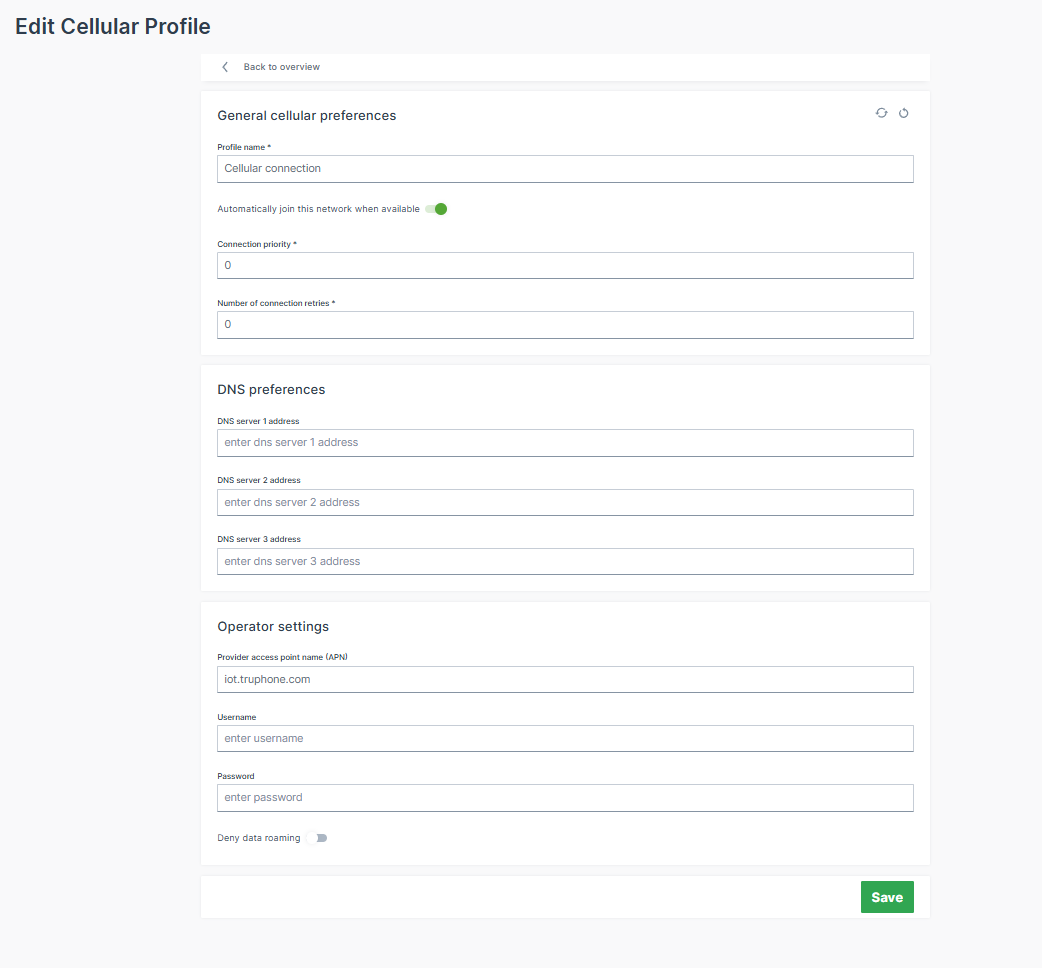This screenshot has height=968, width=1042.
Task: Click the Operator settings section heading
Action: [273, 626]
